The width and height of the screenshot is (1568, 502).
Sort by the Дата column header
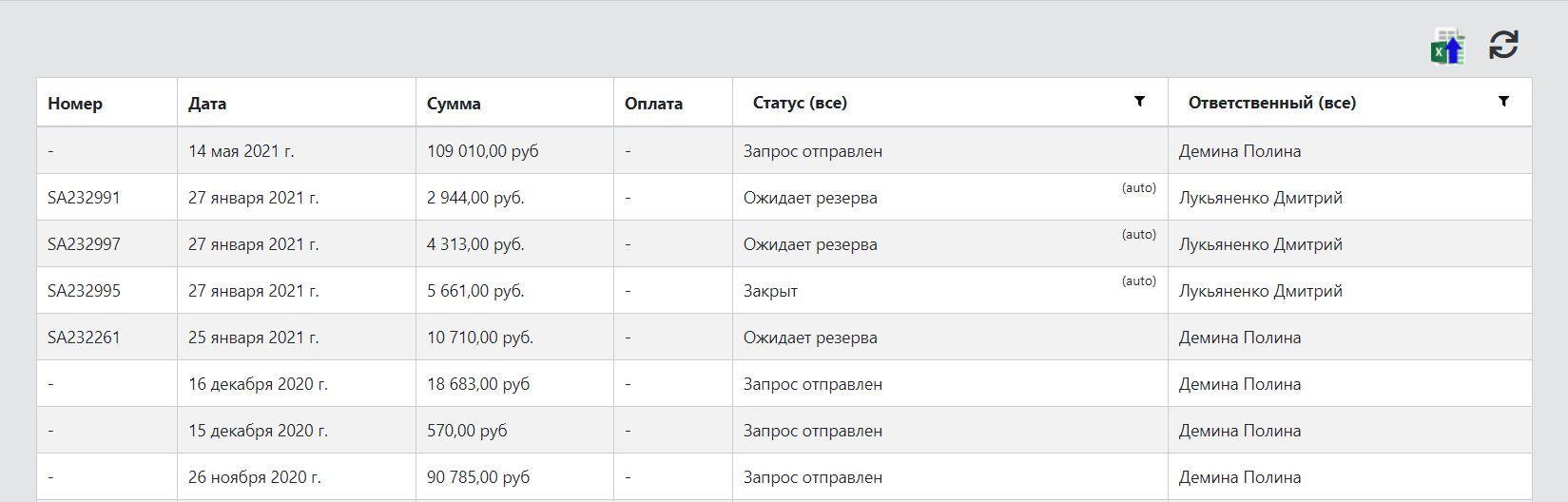coord(207,104)
